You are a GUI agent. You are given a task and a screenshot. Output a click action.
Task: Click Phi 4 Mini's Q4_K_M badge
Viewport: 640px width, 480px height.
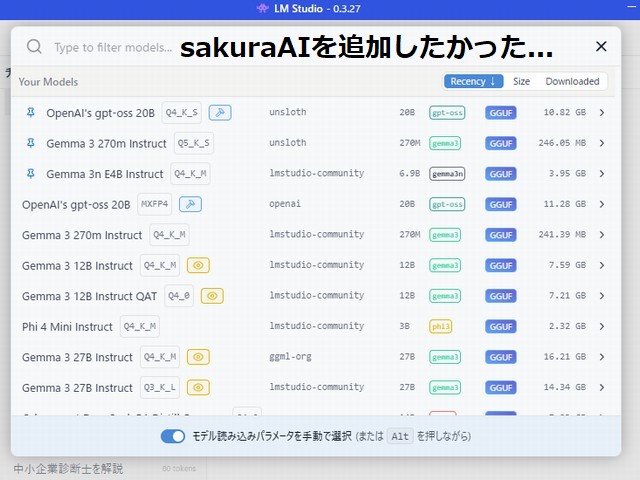click(140, 327)
